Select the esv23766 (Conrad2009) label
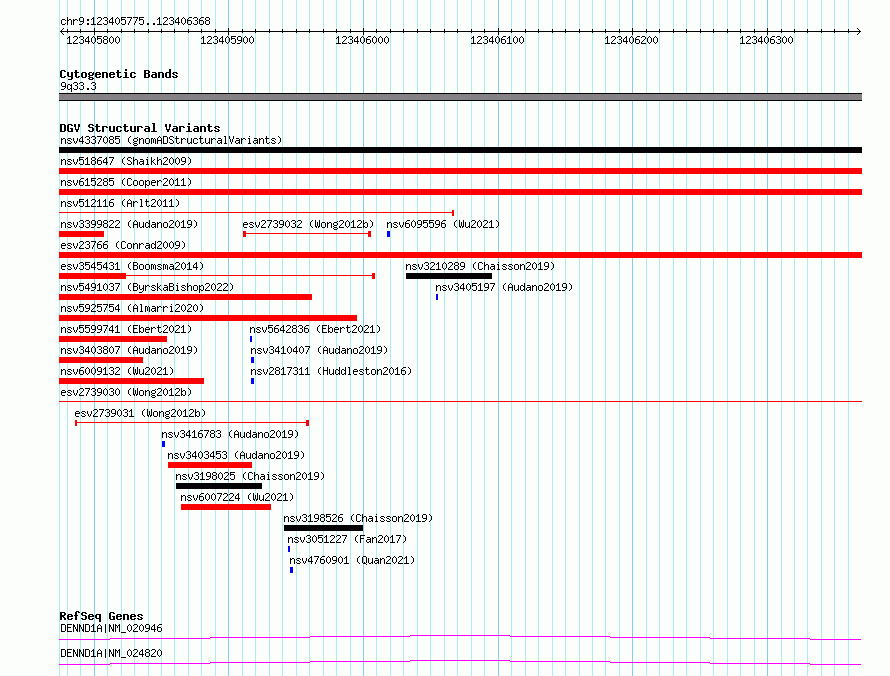Viewport: 890px width, 676px height. 123,245
